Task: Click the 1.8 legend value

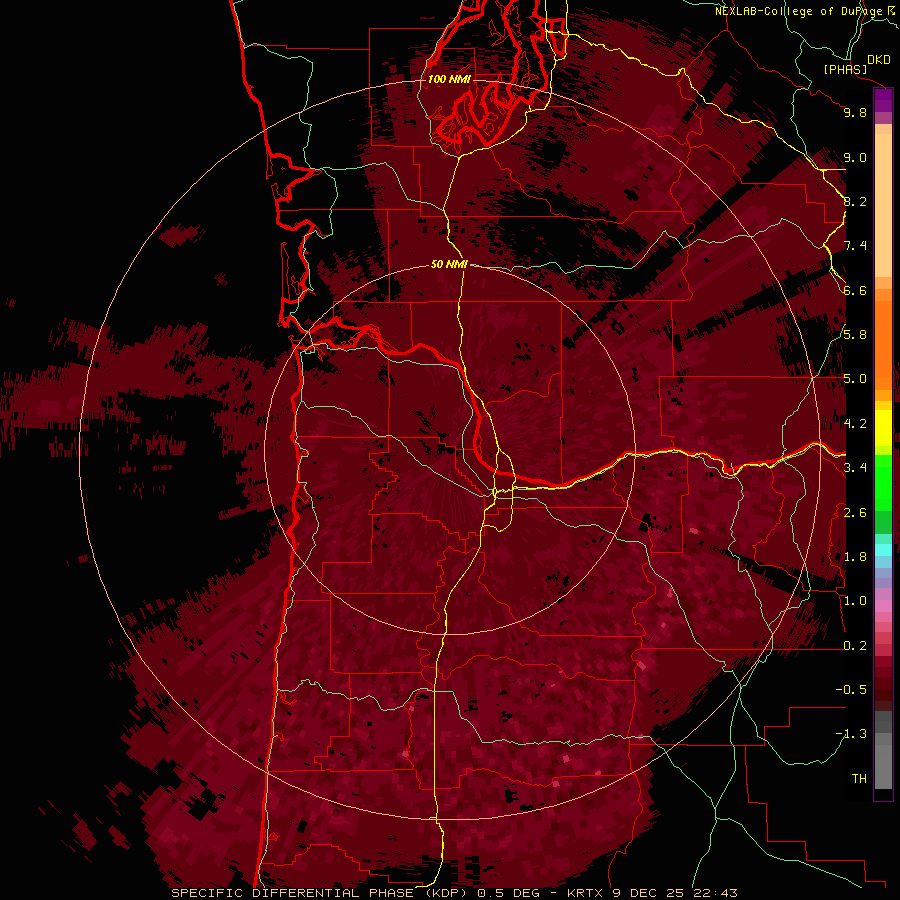Action: 855,557
